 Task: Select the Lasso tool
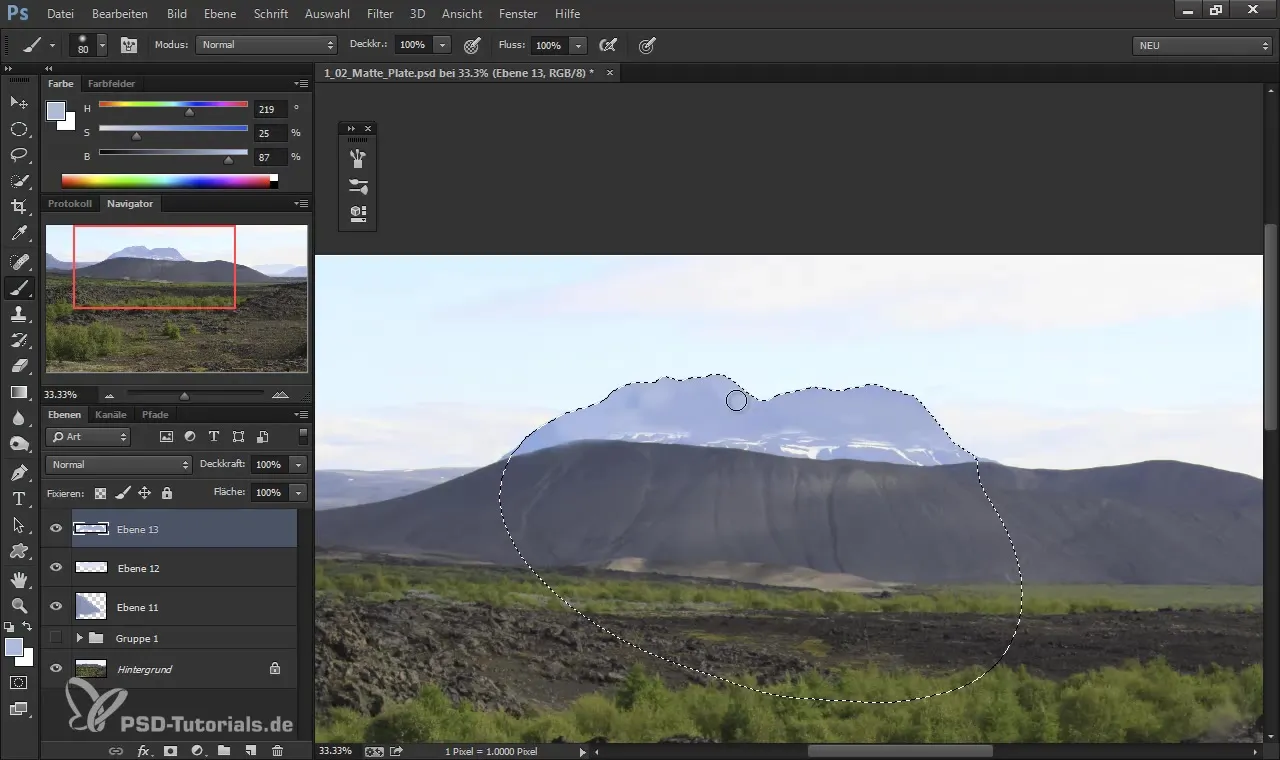[x=19, y=155]
